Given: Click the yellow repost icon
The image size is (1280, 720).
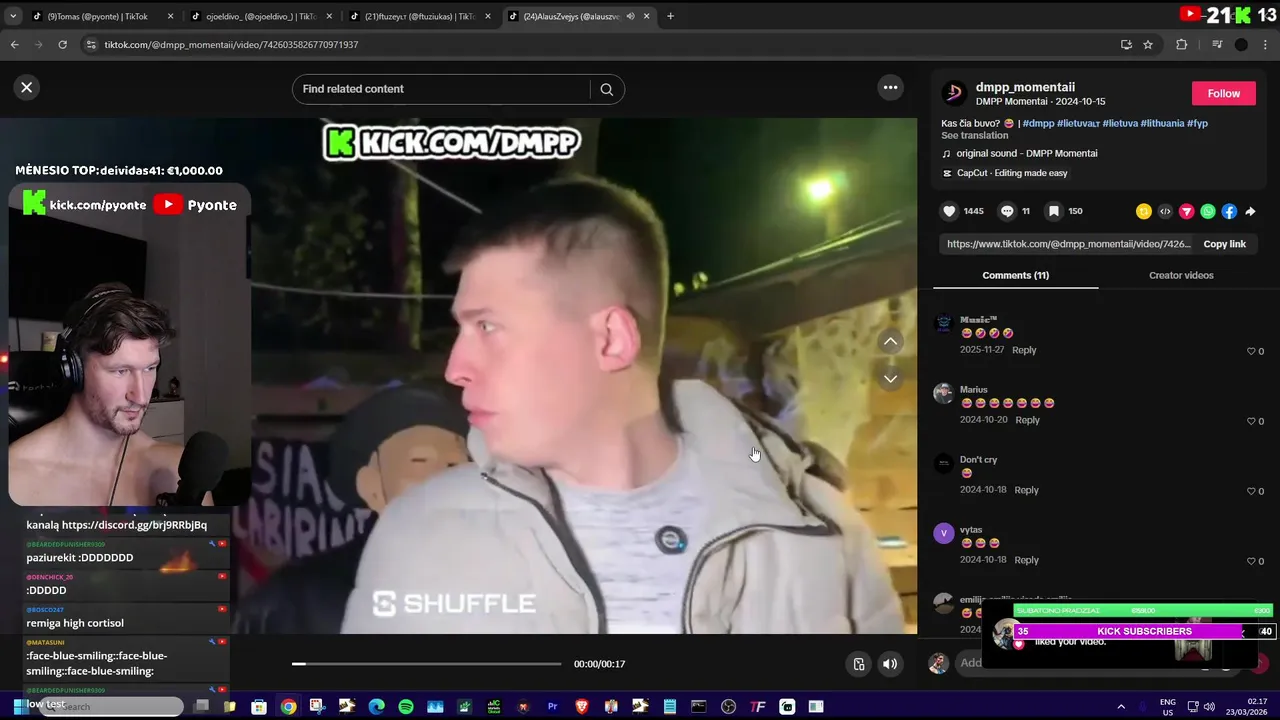Looking at the screenshot, I should [x=1144, y=211].
